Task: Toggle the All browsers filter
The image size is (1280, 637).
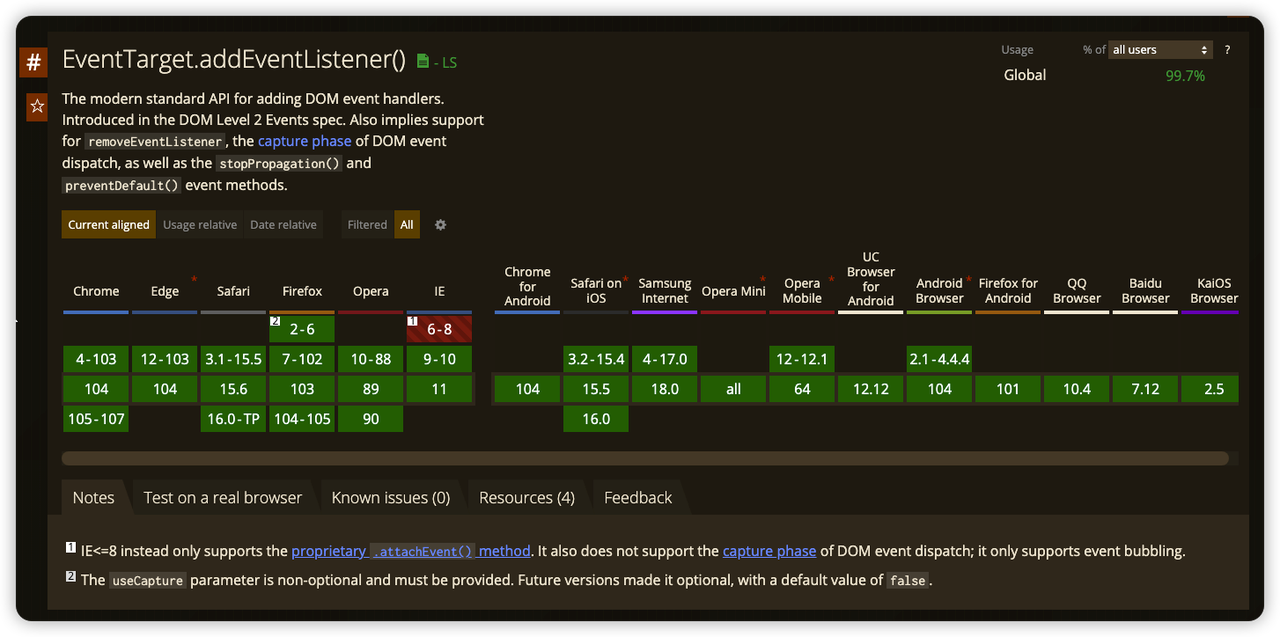Action: 406,225
